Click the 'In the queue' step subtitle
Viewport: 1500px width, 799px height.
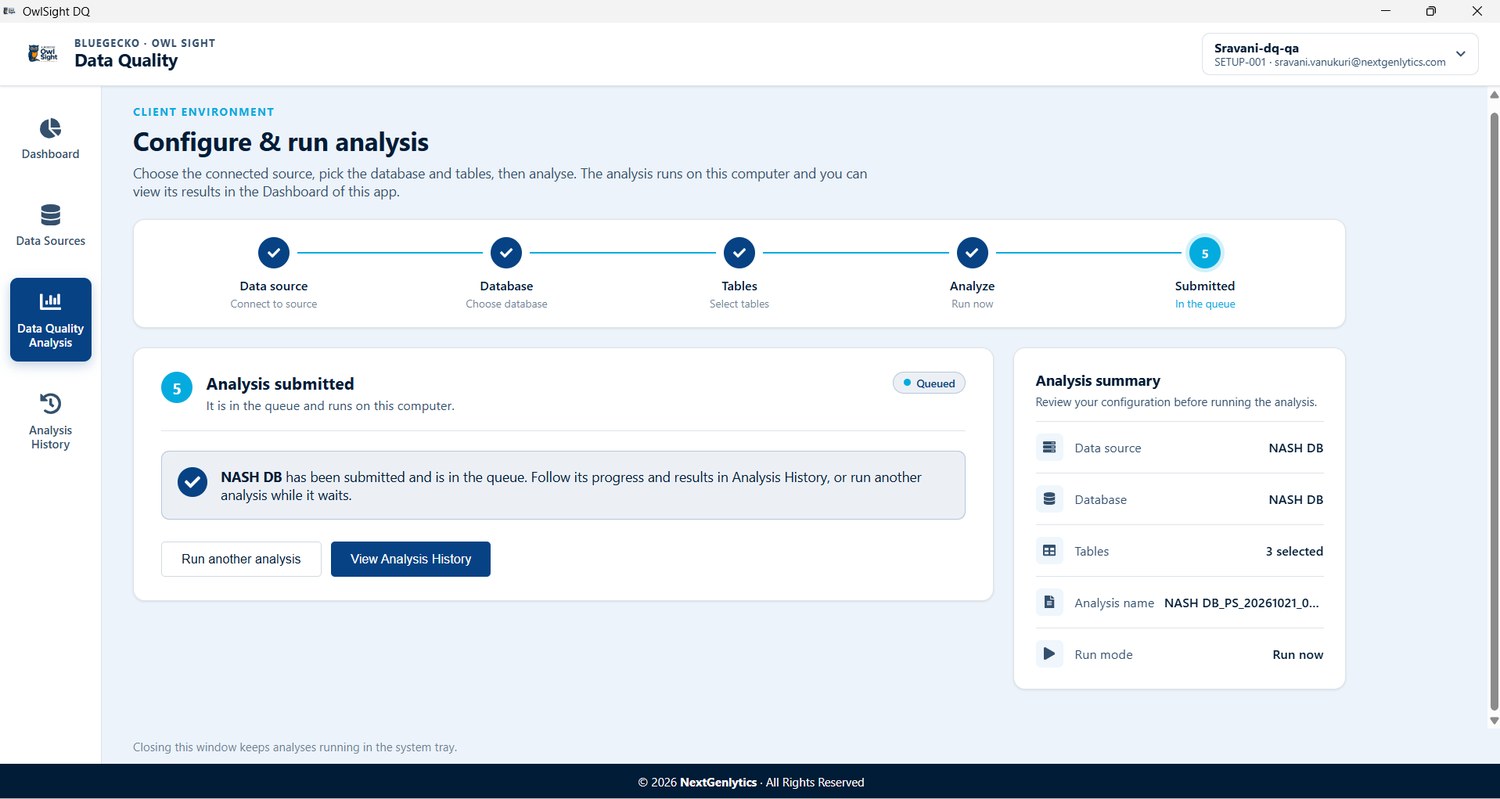click(x=1205, y=304)
